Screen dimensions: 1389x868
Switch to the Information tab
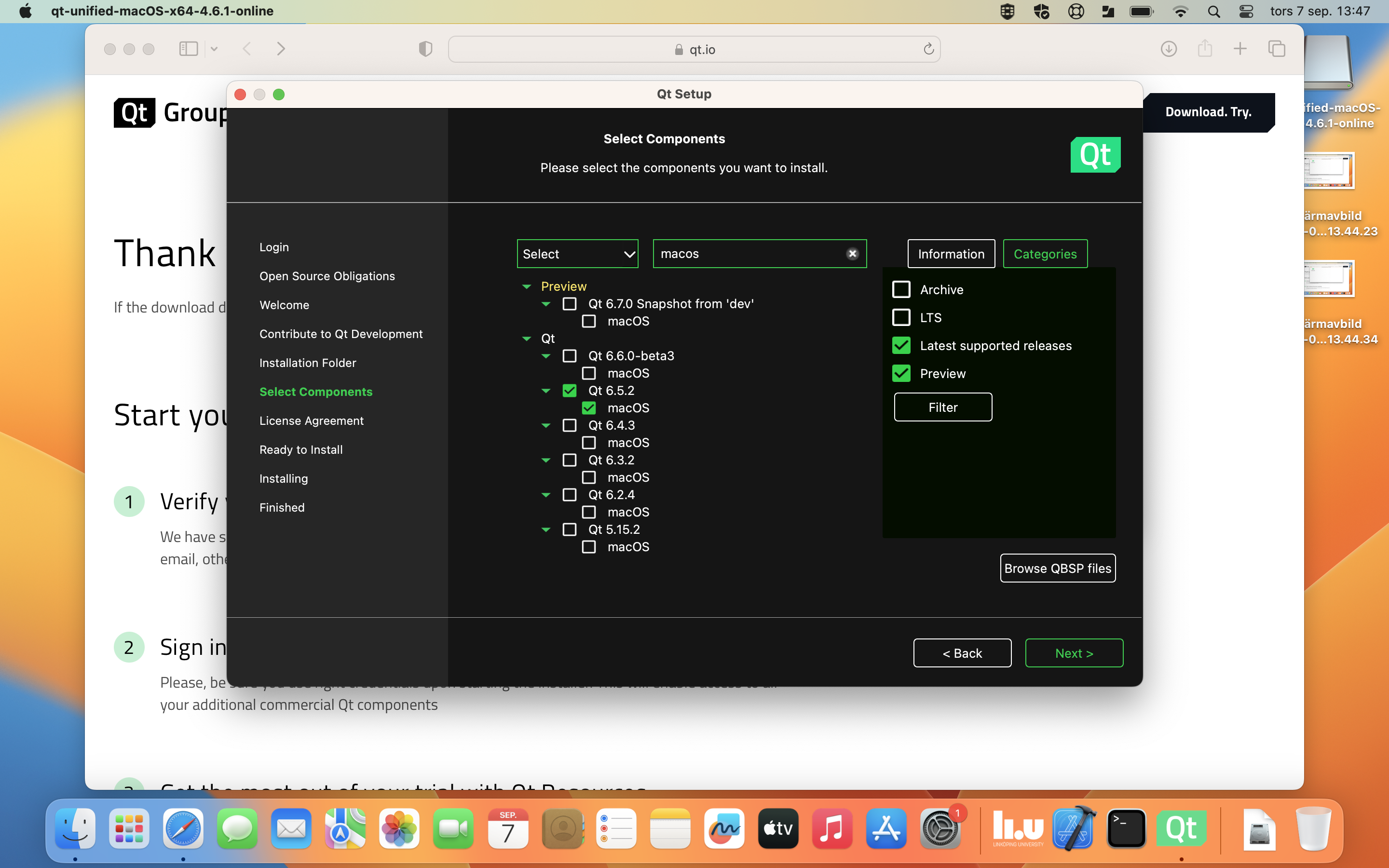click(951, 254)
